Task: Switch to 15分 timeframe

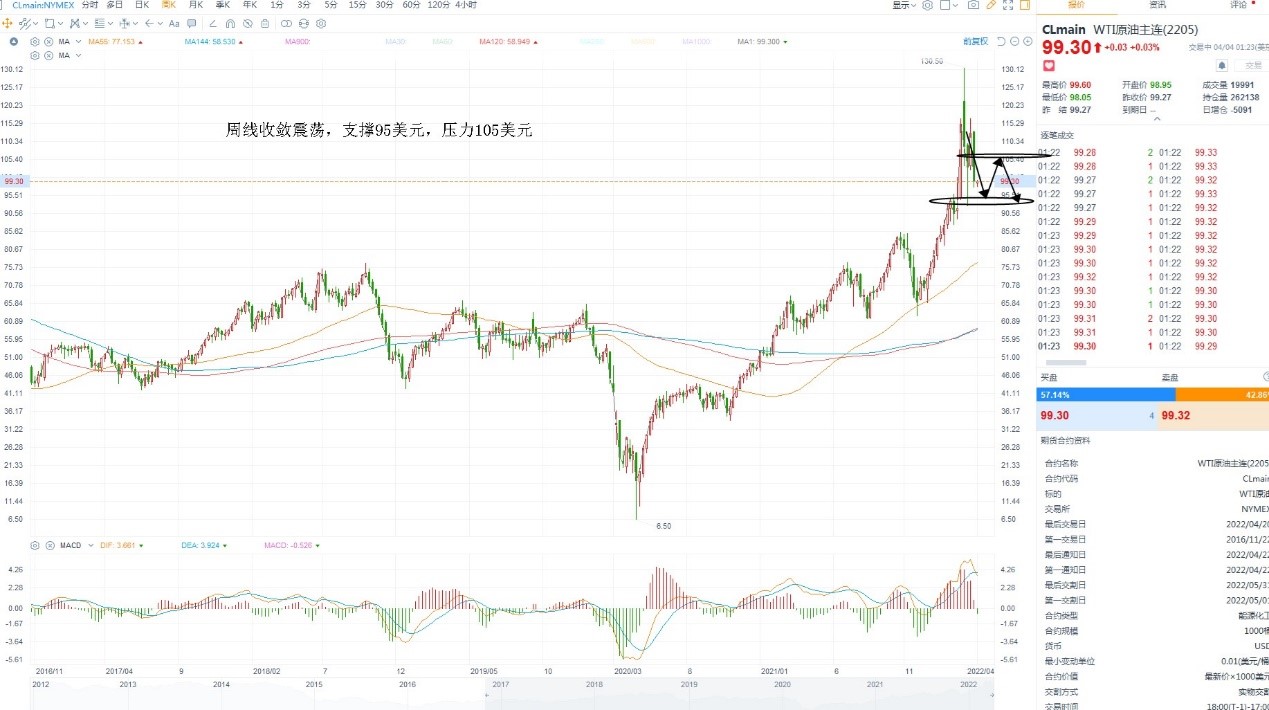Action: (357, 5)
